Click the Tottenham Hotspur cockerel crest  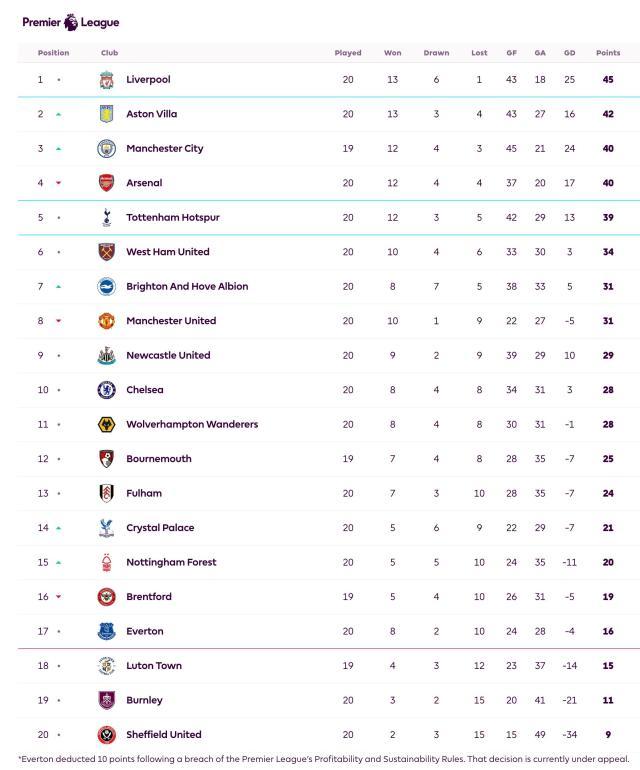click(107, 218)
